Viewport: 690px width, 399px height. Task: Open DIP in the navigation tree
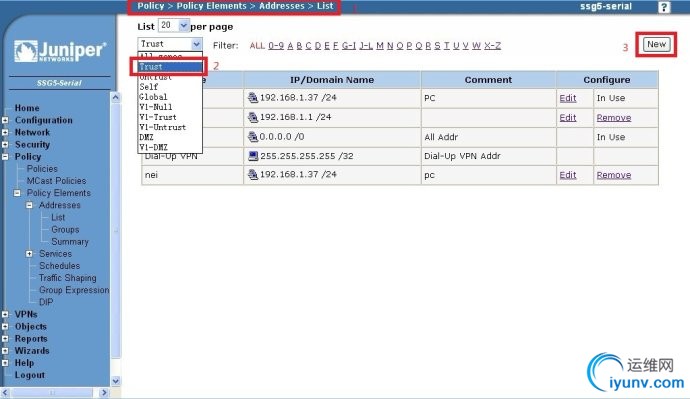coord(46,302)
